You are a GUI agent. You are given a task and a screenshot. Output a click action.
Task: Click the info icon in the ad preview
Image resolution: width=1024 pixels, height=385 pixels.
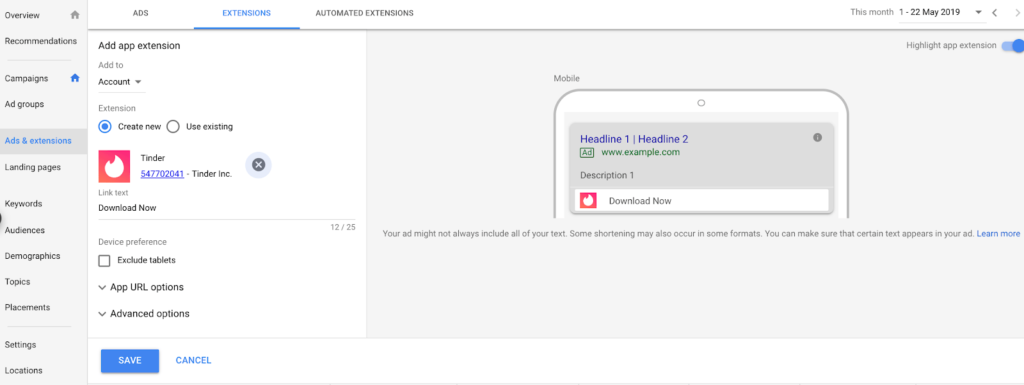[x=817, y=138]
